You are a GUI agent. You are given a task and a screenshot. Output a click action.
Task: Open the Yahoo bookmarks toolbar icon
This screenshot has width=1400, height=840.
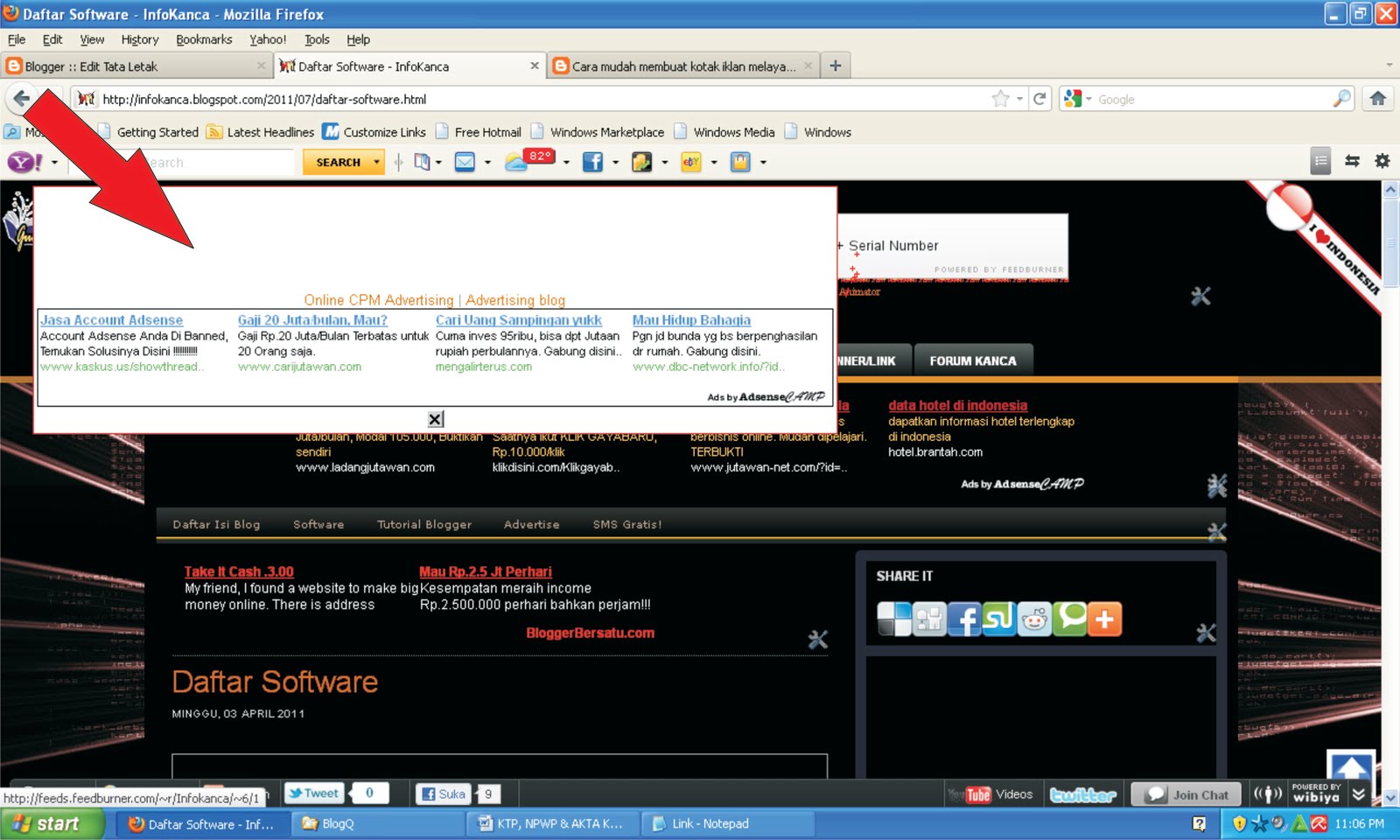[x=422, y=162]
